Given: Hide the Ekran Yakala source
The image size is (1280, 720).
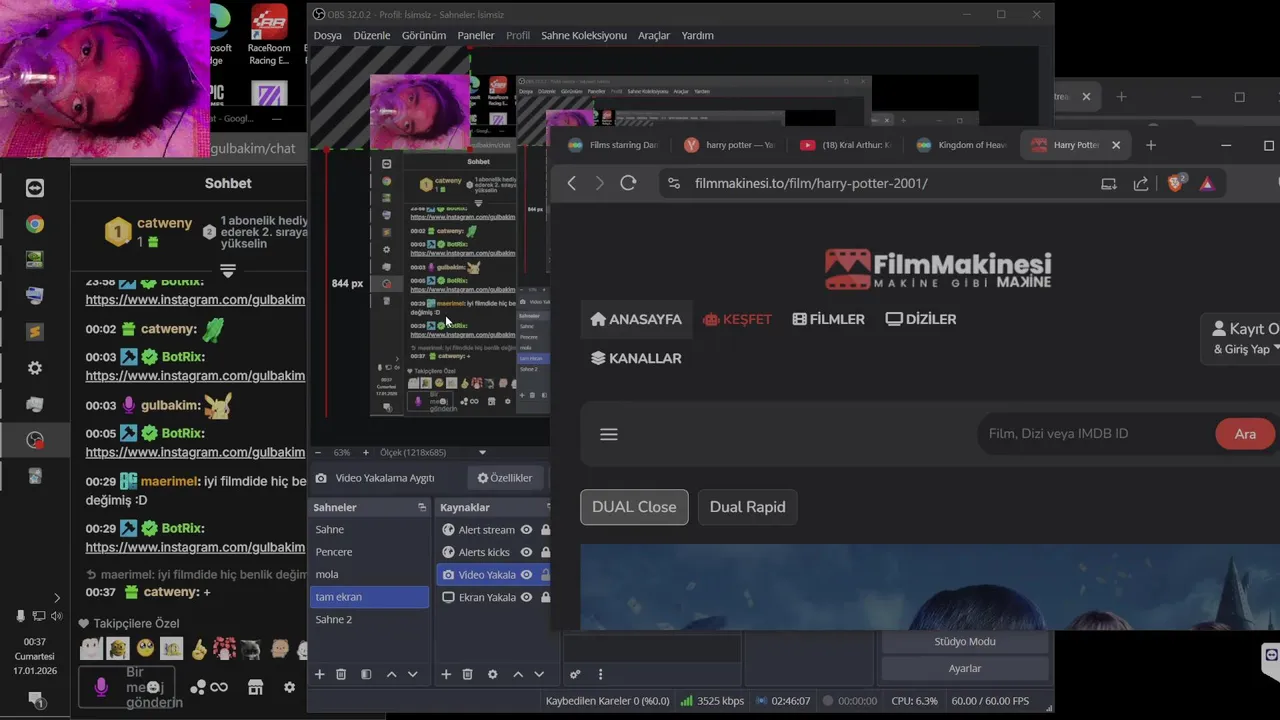Looking at the screenshot, I should tap(526, 597).
